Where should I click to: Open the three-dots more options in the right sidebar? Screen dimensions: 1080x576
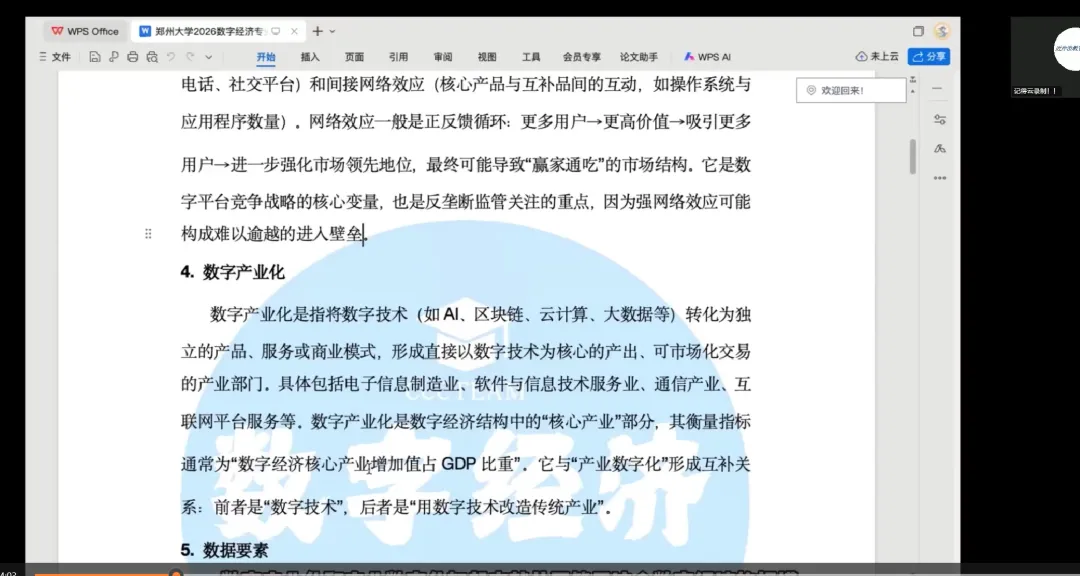click(x=939, y=178)
